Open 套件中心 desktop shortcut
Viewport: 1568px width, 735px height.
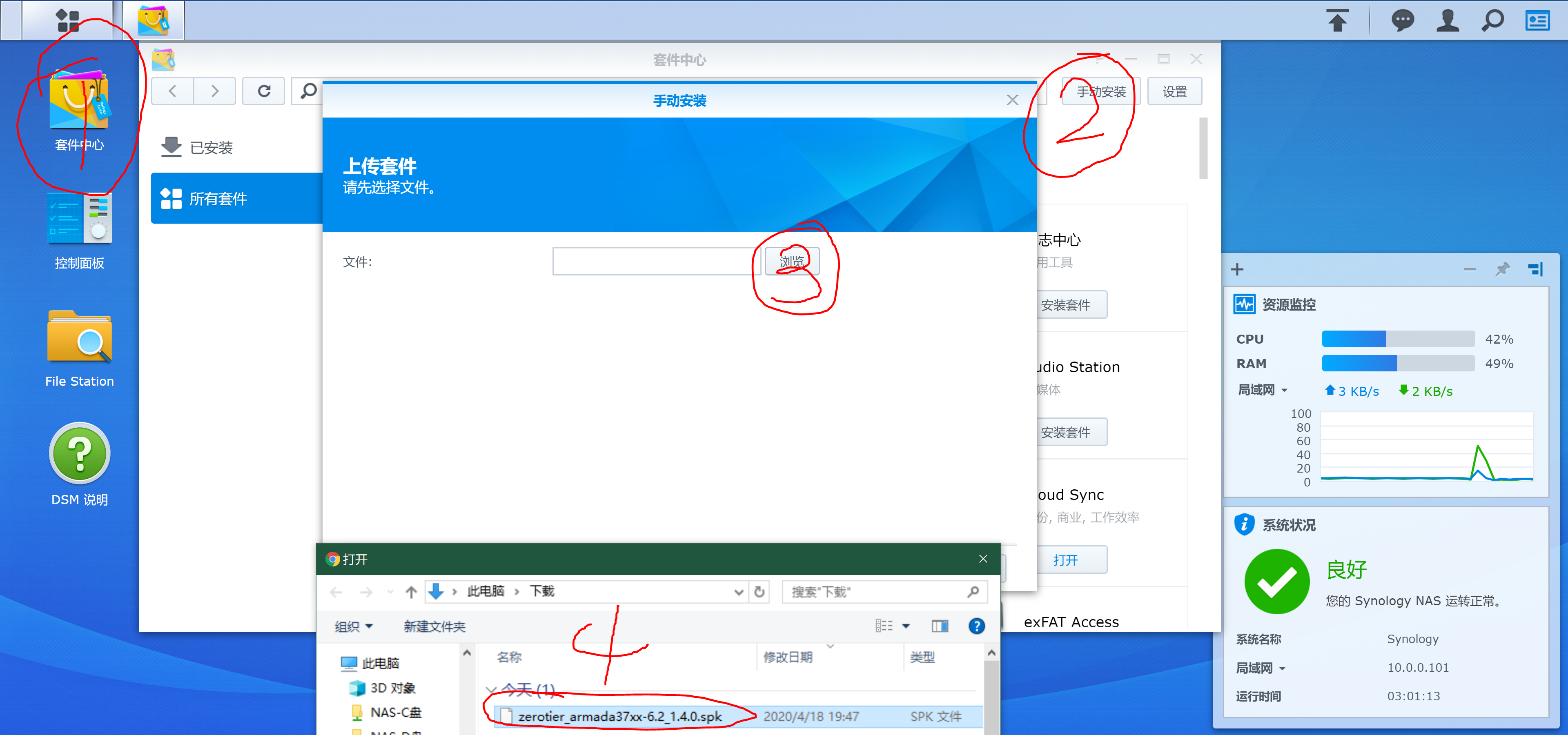79,109
